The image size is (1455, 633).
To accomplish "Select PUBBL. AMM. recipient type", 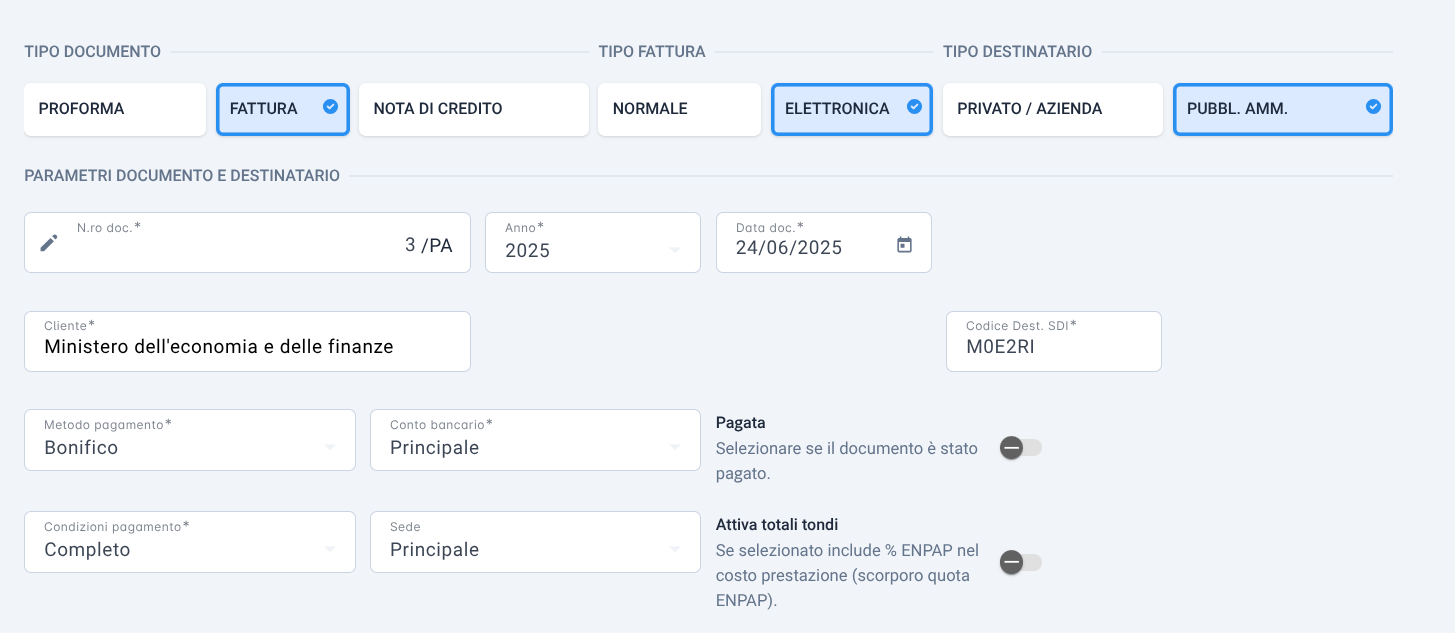I will 1283,109.
